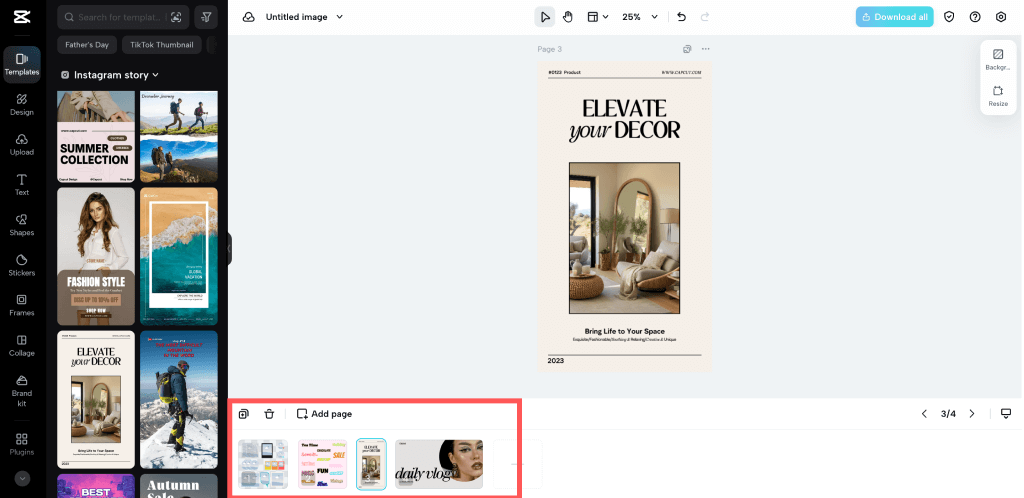
Task: Open the Shapes panel
Action: point(22,225)
